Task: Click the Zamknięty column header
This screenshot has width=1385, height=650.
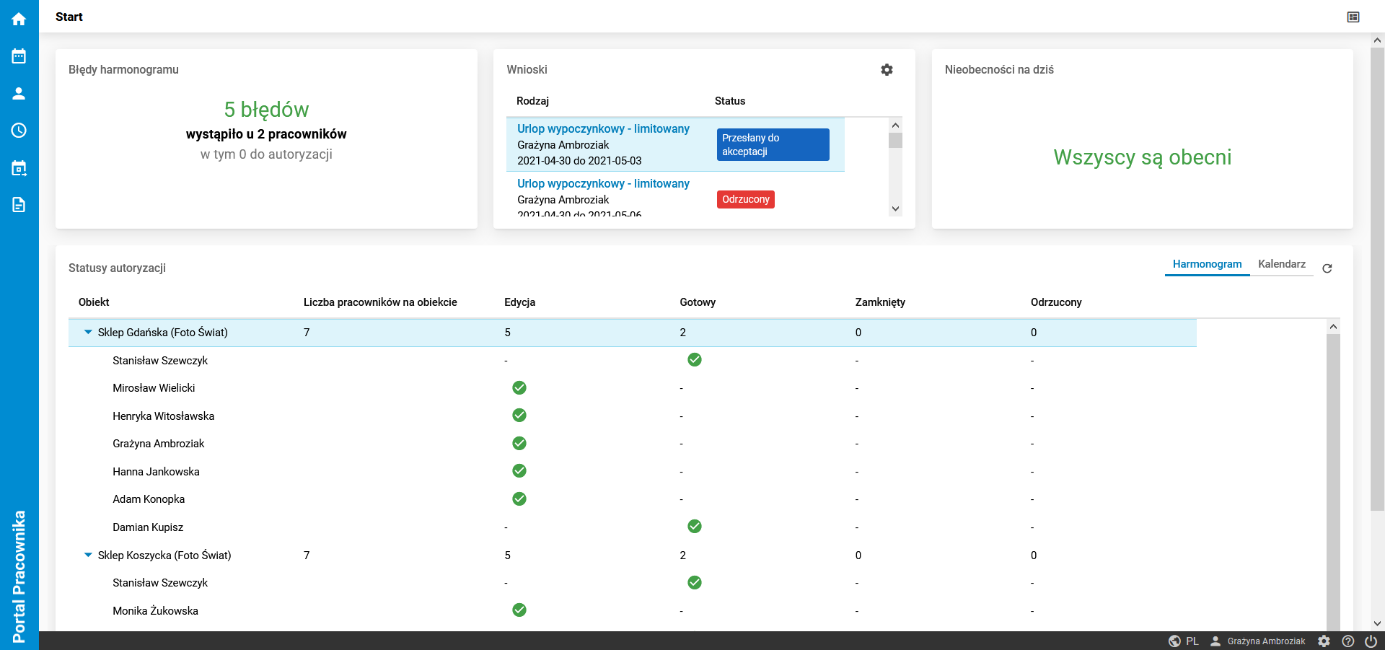Action: [x=880, y=302]
